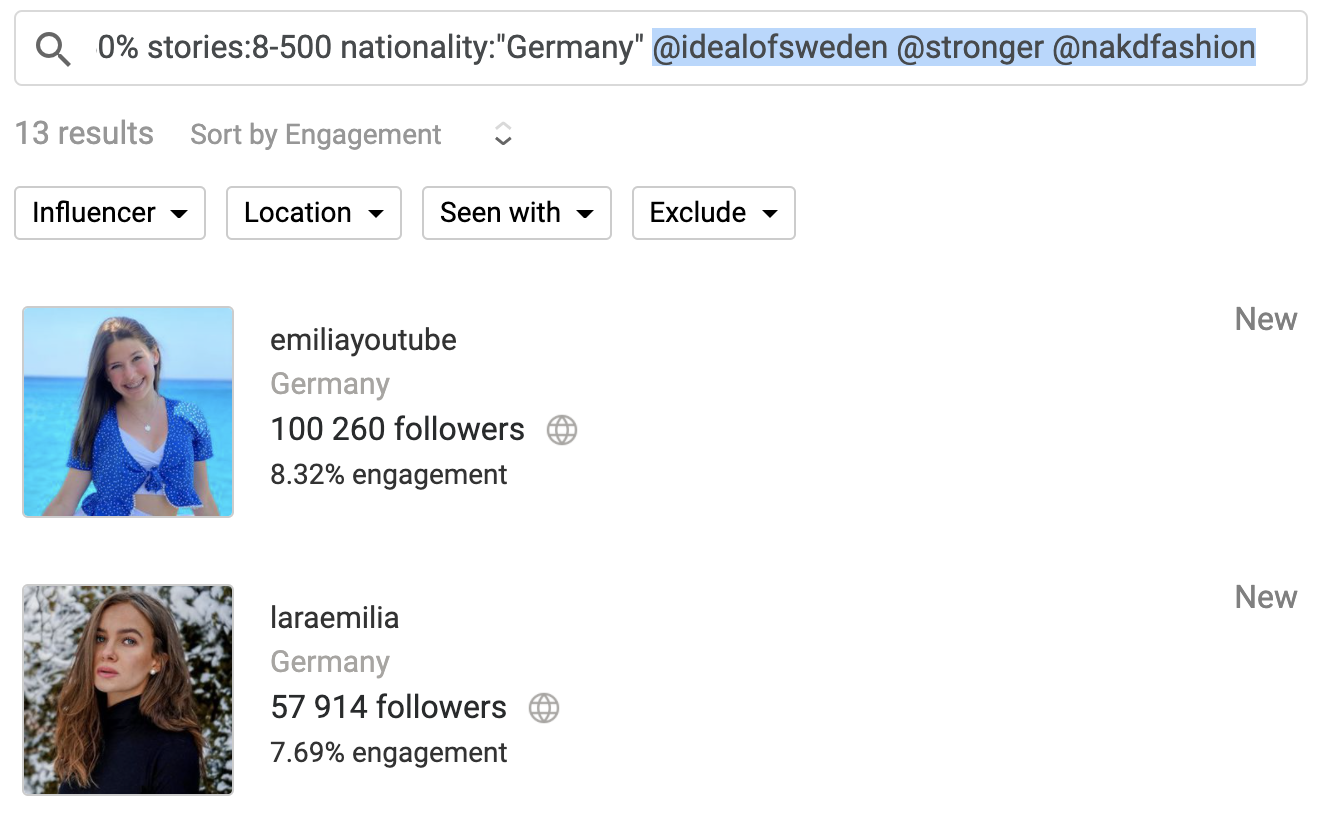The height and width of the screenshot is (820, 1328).
Task: Click the New badge for emiliayoutube
Action: [x=1266, y=320]
